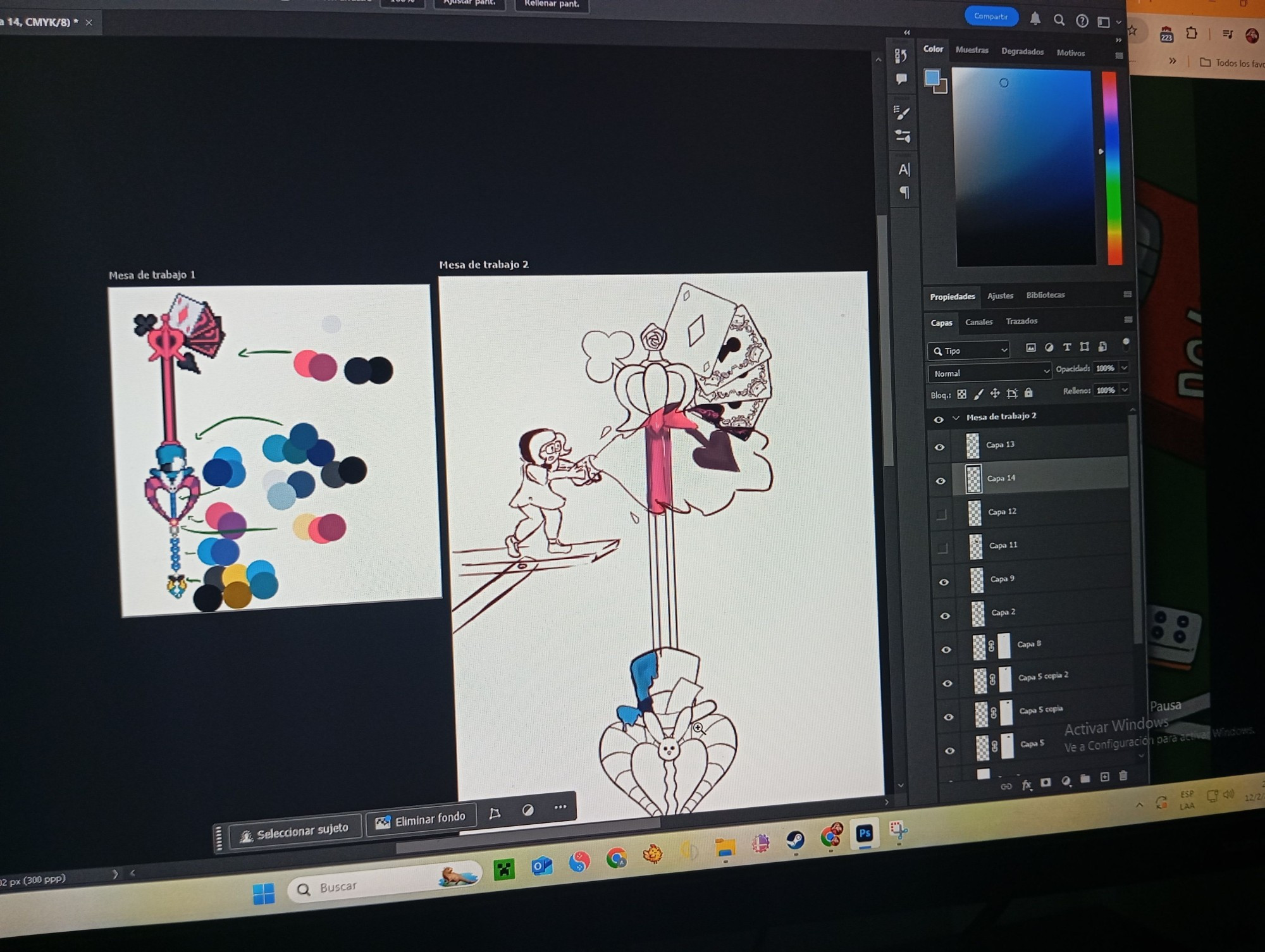Filter layers by shape layers icon

coord(1085,347)
